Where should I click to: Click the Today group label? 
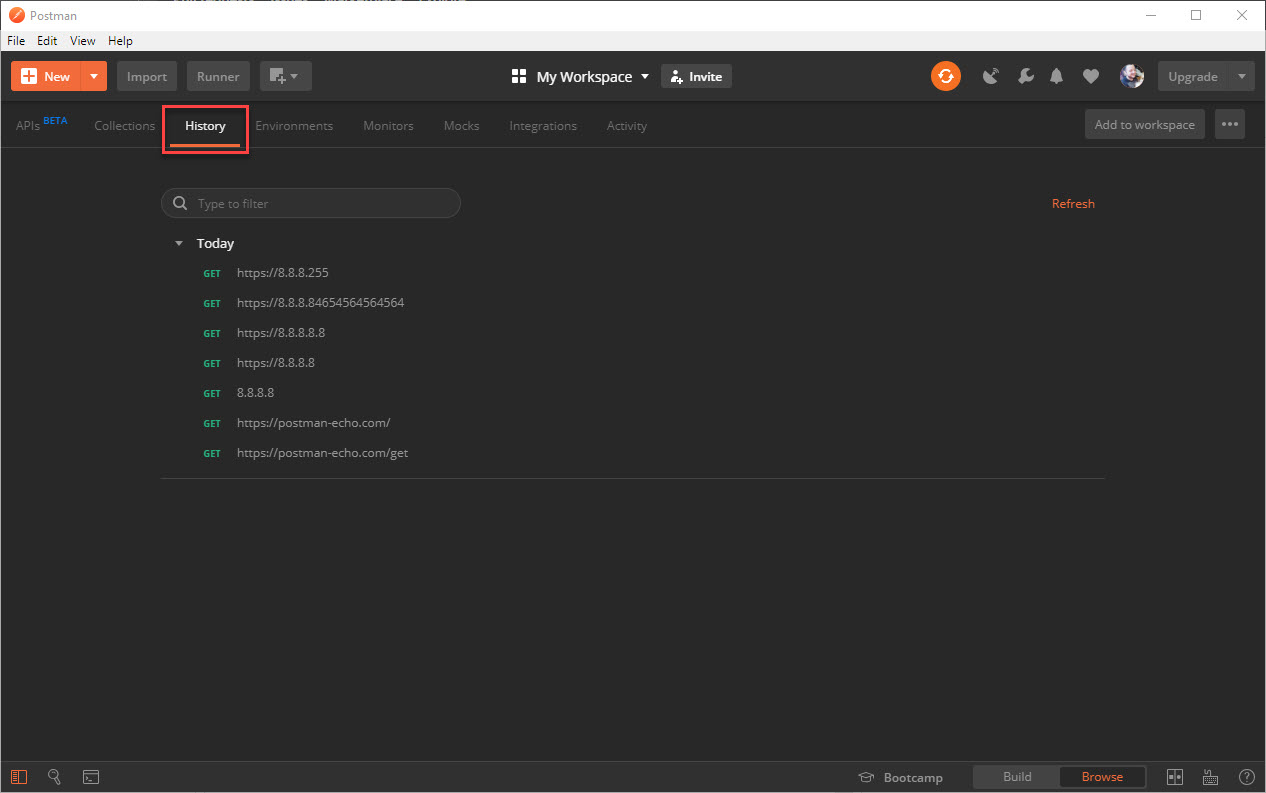[x=215, y=243]
